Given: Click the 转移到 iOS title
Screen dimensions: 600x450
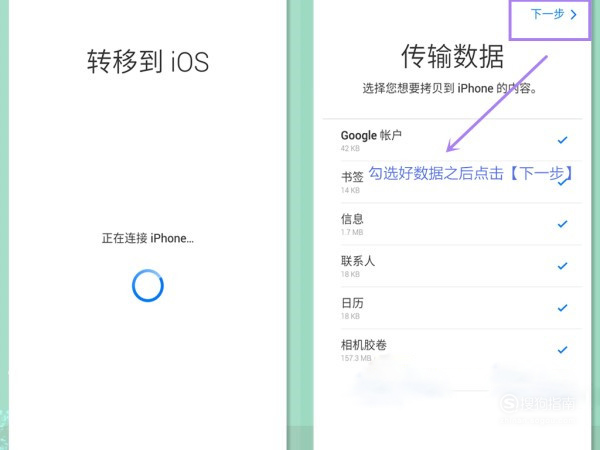Looking at the screenshot, I should (x=148, y=62).
